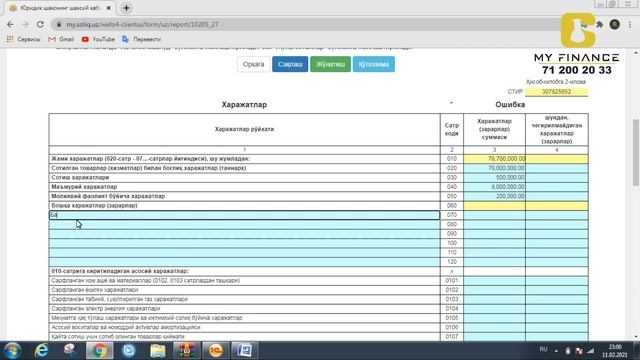
Task: Click the page vertical scrollbar
Action: [636, 153]
